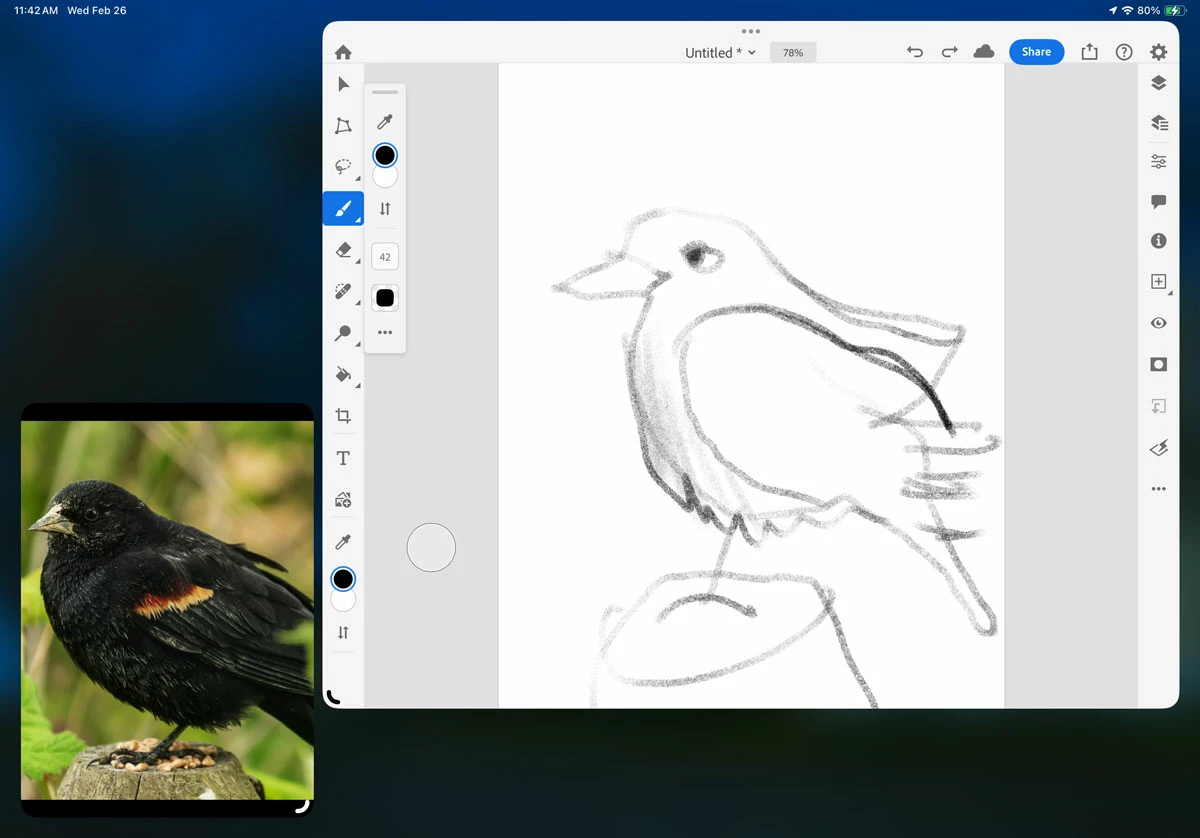Select the Dodge/Smudge adjustment brush tool
Image resolution: width=1200 pixels, height=838 pixels.
343,333
